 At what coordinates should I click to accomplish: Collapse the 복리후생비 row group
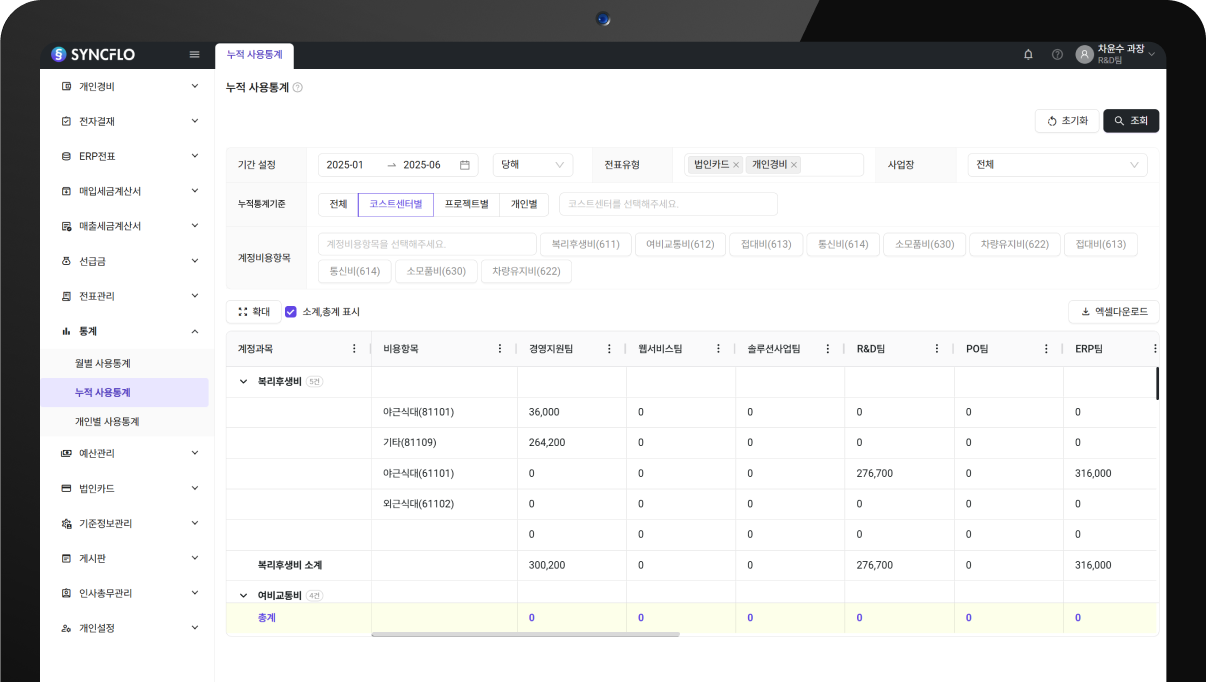pos(243,381)
